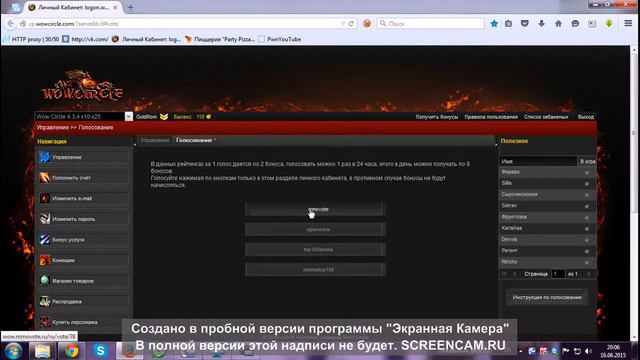Click the sidebar icon below Бонус услуги
This screenshot has width=640, height=360.
coord(44,260)
